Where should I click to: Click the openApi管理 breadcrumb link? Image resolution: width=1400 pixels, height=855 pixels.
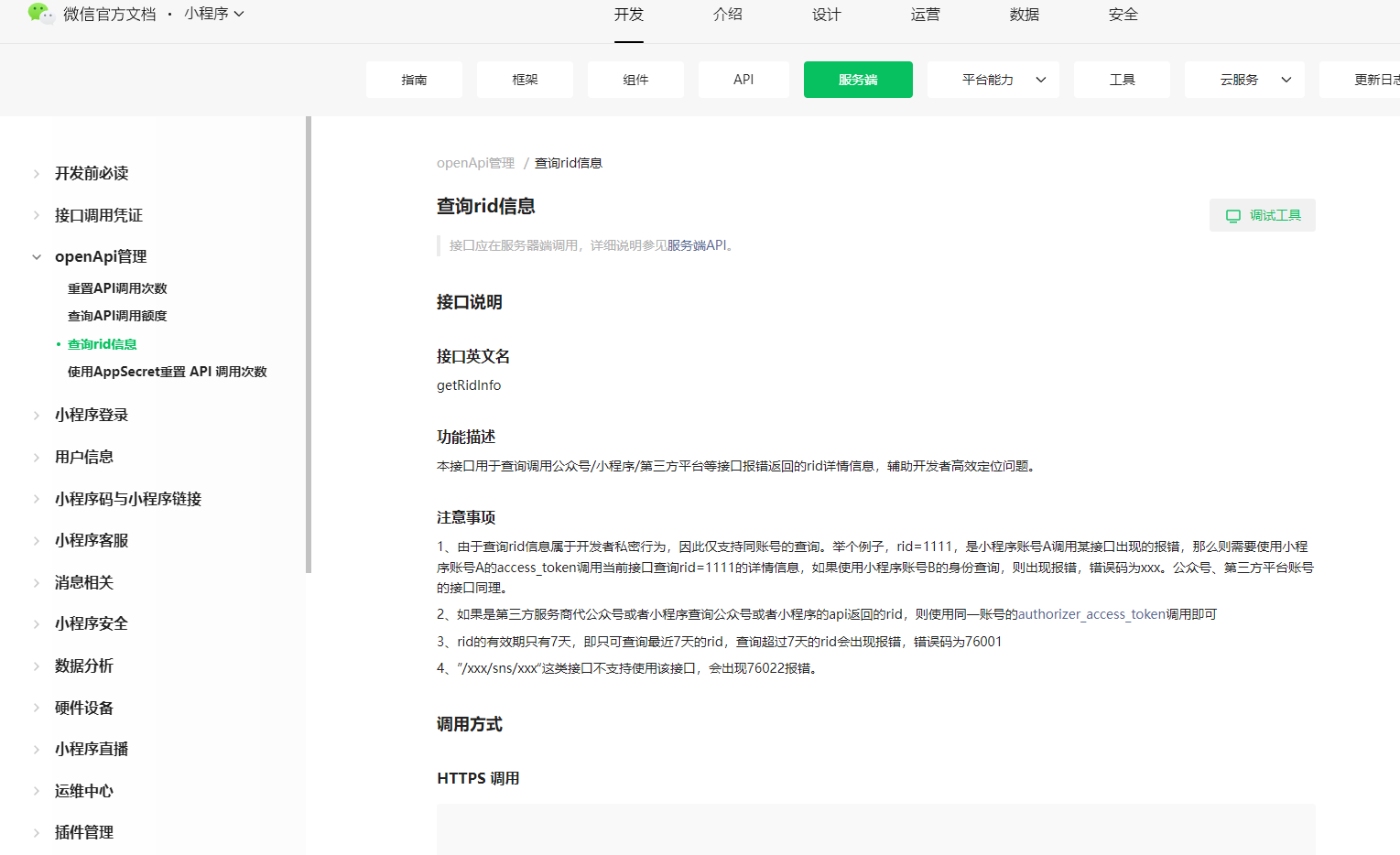coord(475,163)
